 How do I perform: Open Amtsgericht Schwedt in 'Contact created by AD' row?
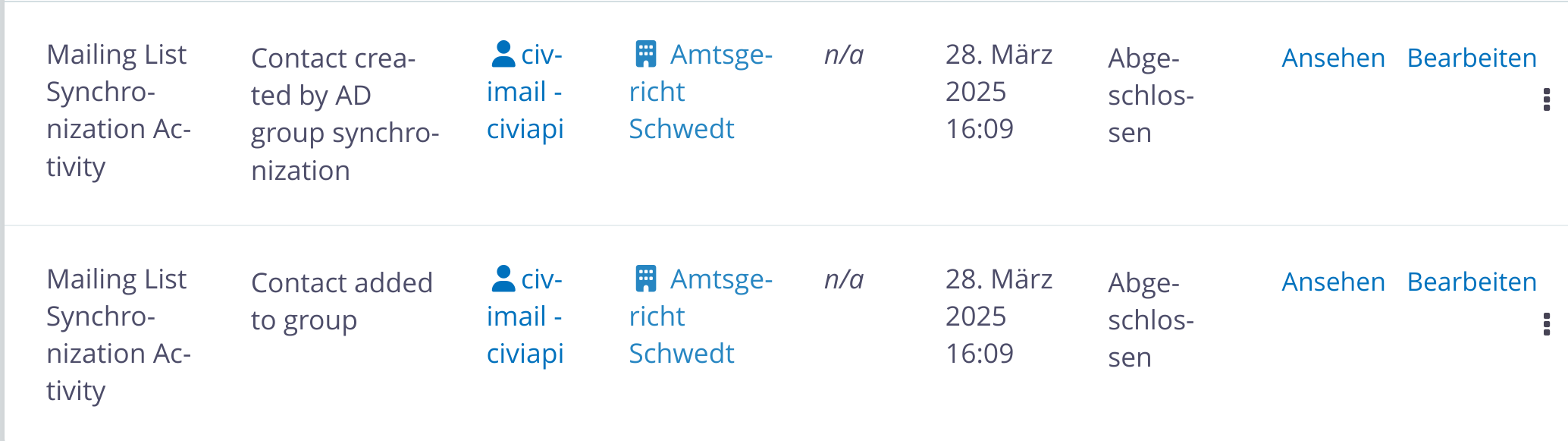tap(701, 92)
